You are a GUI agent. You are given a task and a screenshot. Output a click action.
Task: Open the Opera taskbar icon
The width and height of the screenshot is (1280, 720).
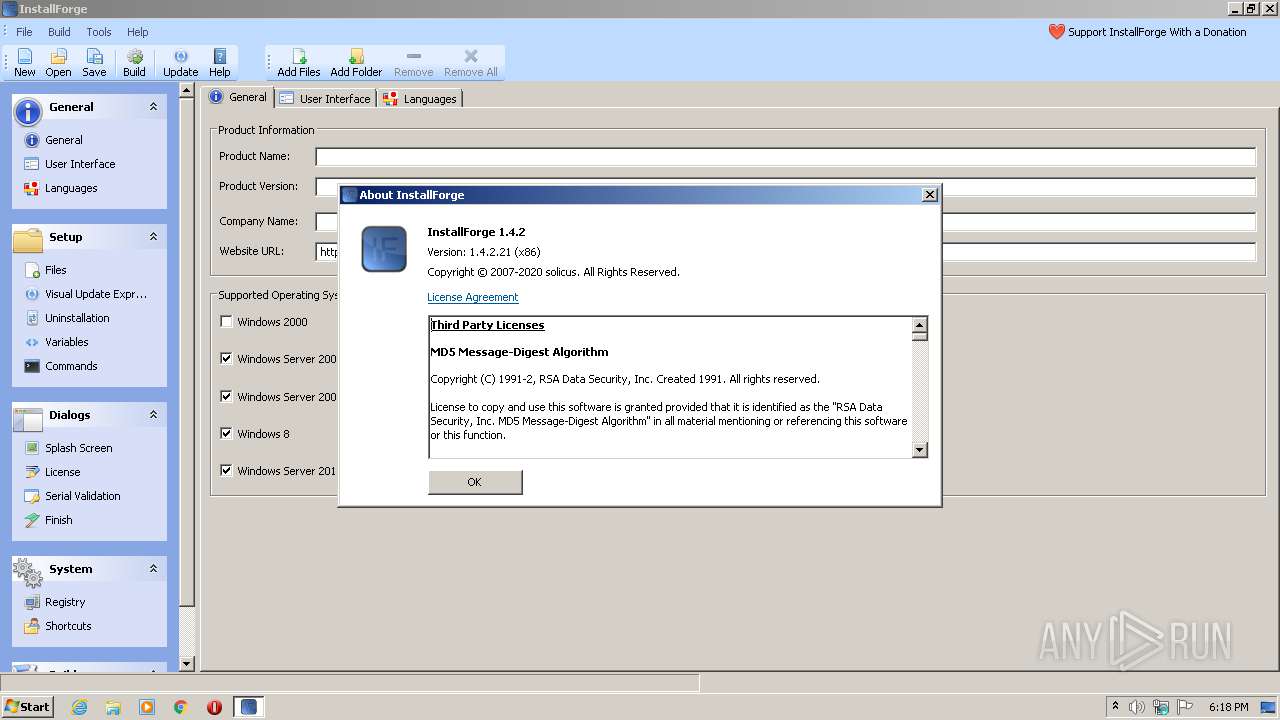point(214,707)
